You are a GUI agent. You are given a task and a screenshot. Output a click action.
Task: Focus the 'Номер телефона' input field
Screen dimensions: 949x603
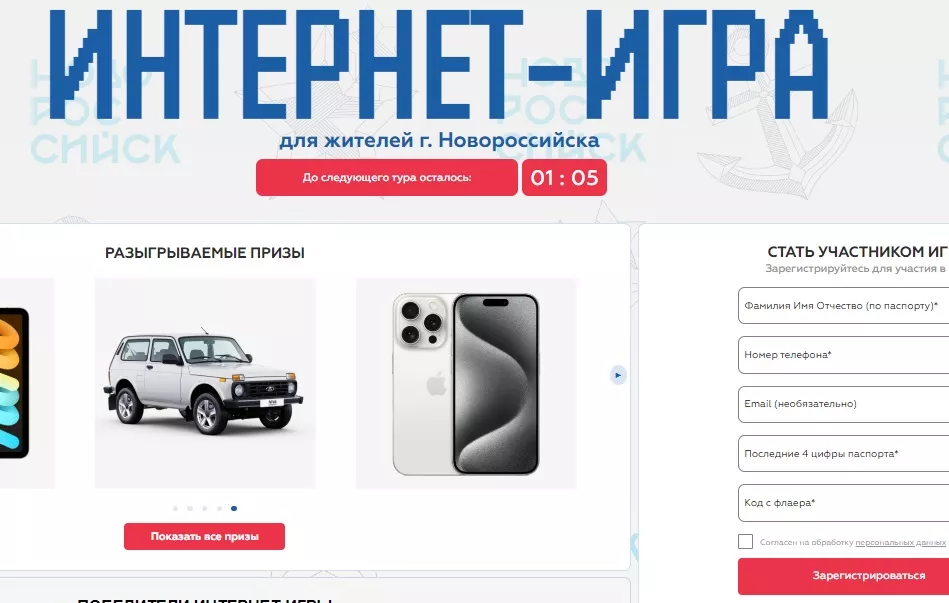[x=844, y=355]
